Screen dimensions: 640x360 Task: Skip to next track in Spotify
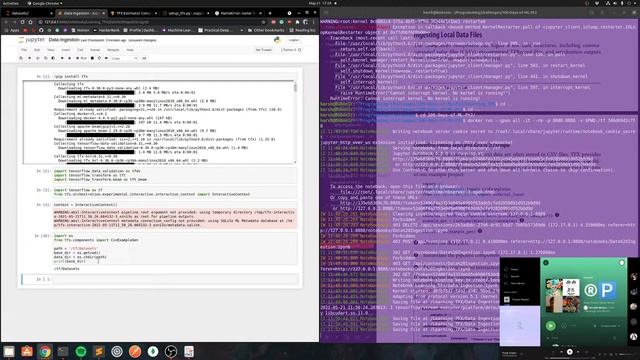click(x=578, y=351)
